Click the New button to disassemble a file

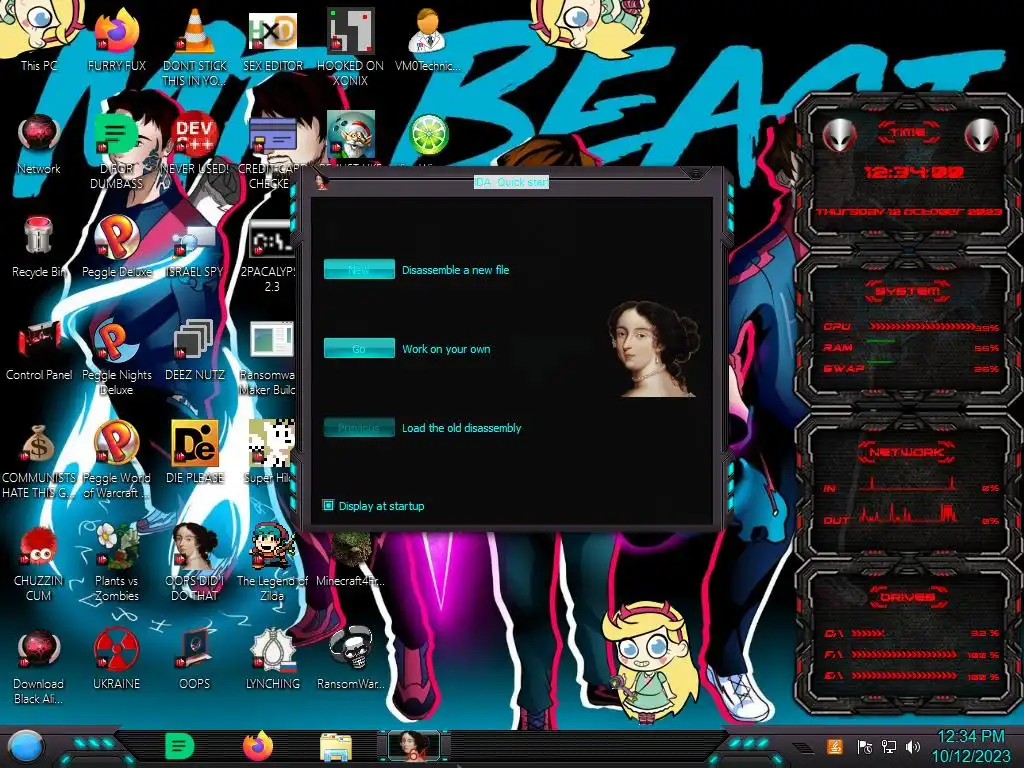tap(359, 269)
